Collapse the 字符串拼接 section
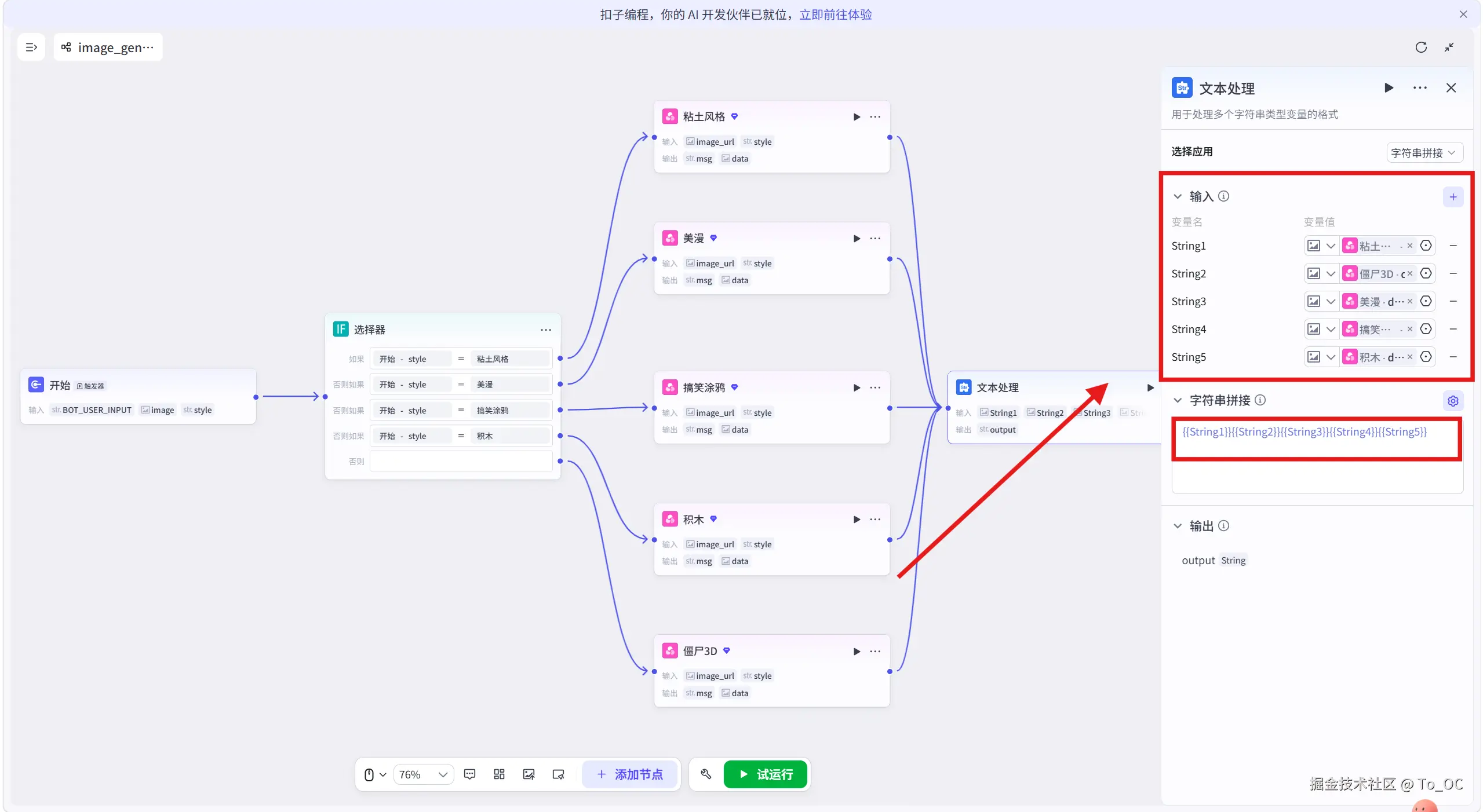This screenshot has width=1483, height=812. [1178, 400]
